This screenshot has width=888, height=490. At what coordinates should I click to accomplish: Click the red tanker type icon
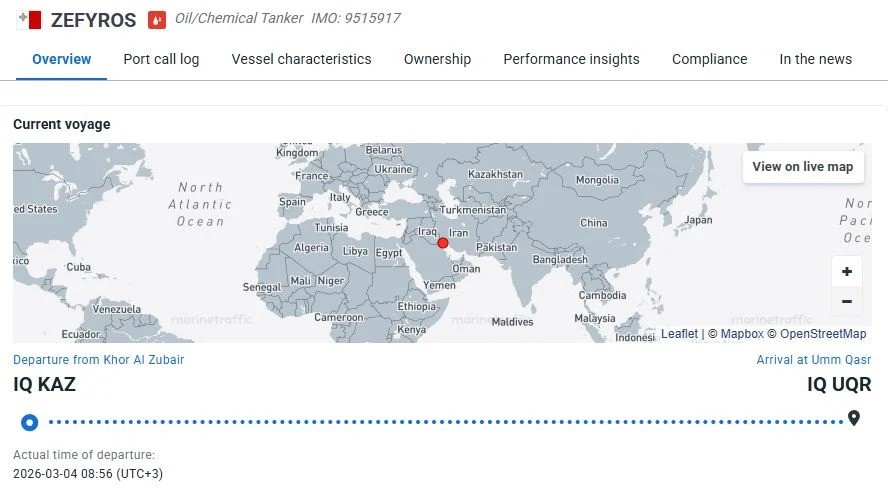(x=156, y=19)
